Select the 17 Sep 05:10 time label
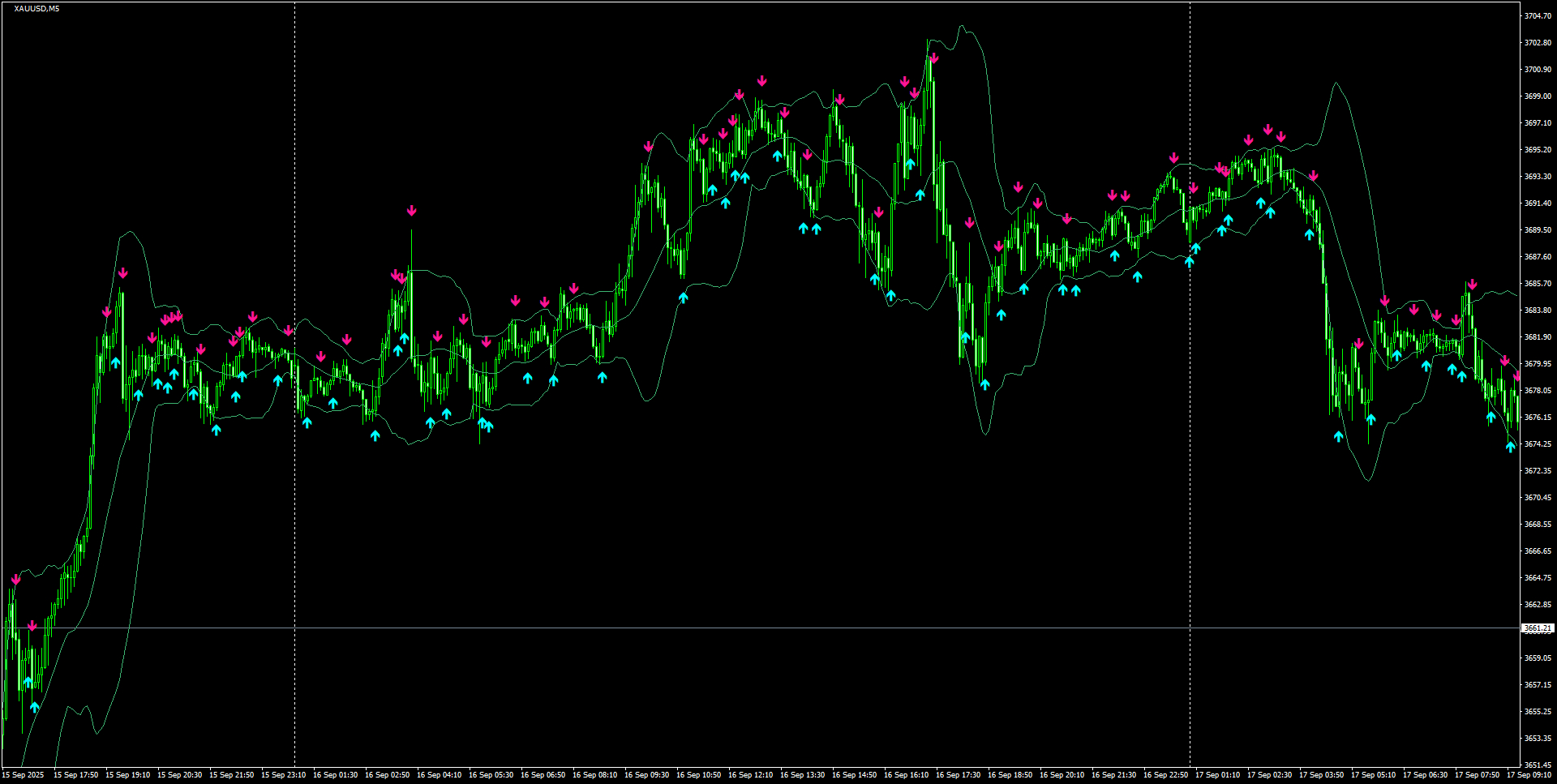 1373,775
